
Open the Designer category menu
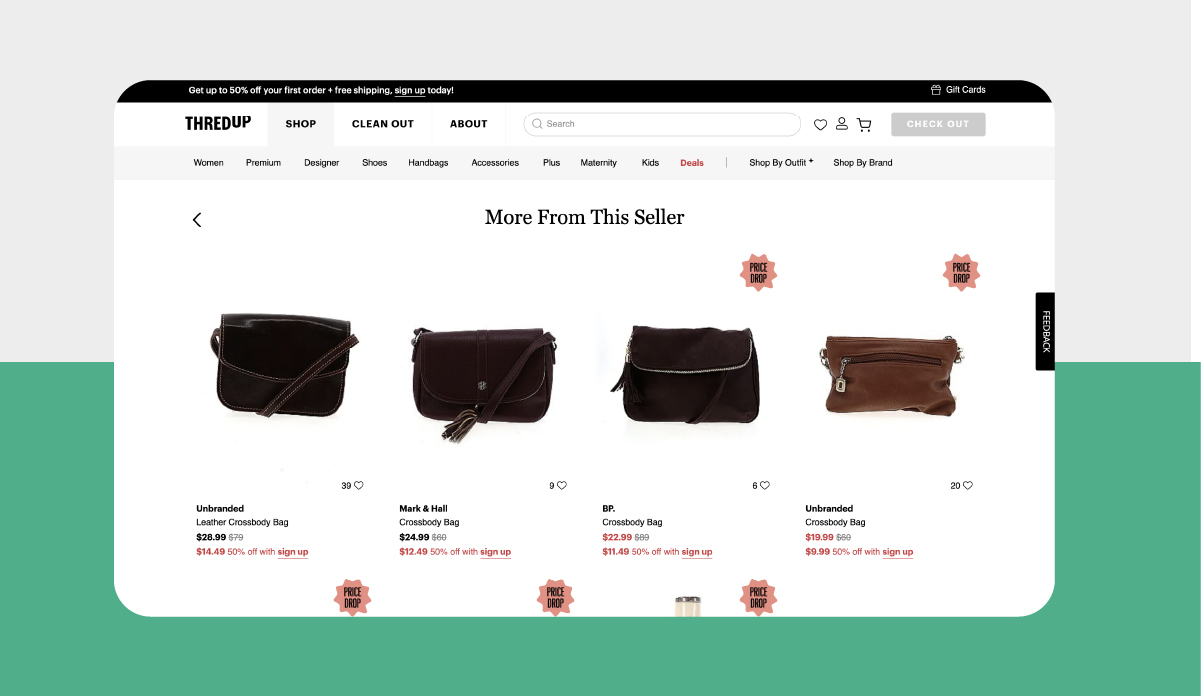coord(322,163)
